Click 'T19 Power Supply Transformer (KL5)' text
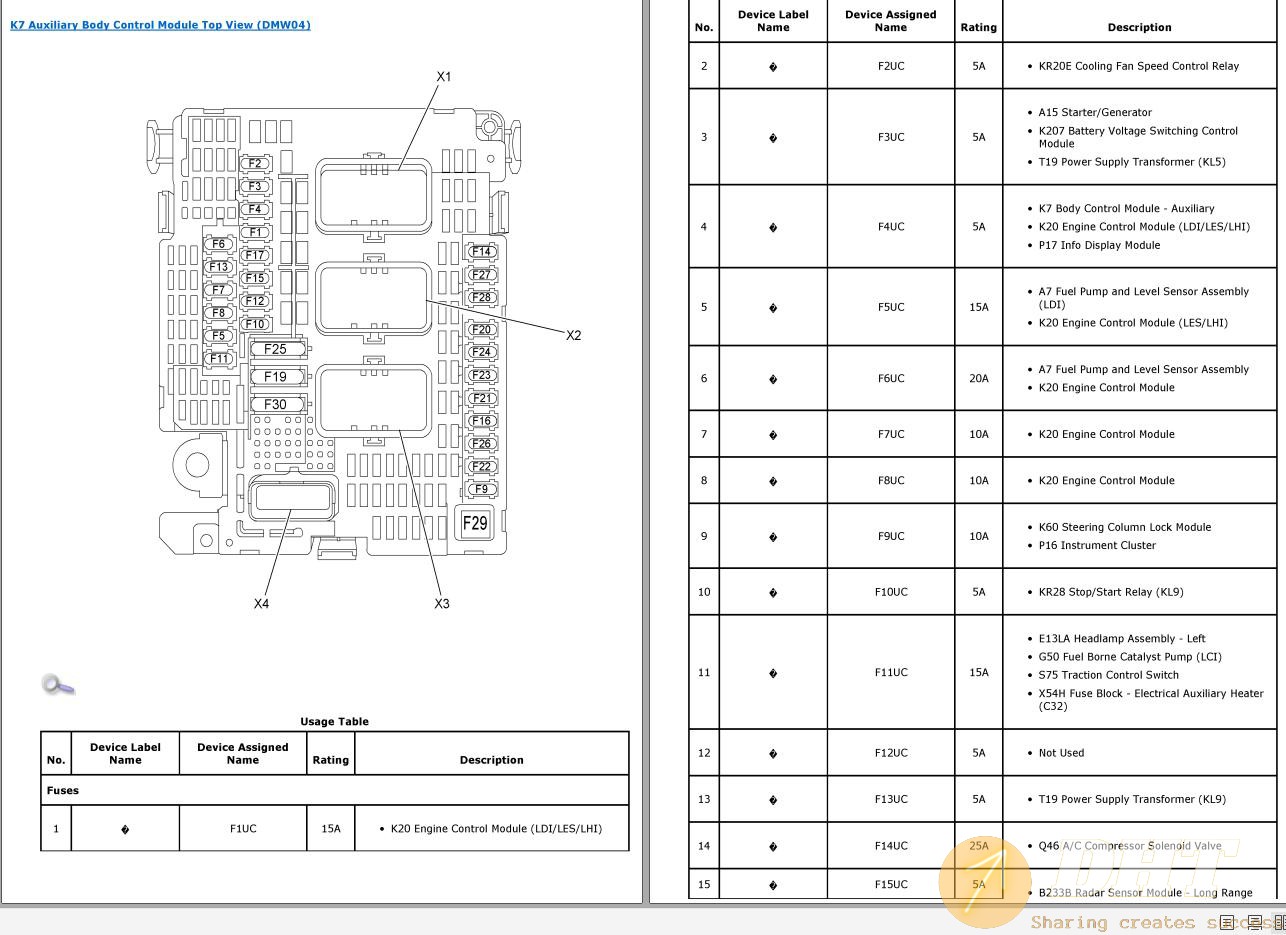Image resolution: width=1286 pixels, height=935 pixels. pyautogui.click(x=1132, y=162)
